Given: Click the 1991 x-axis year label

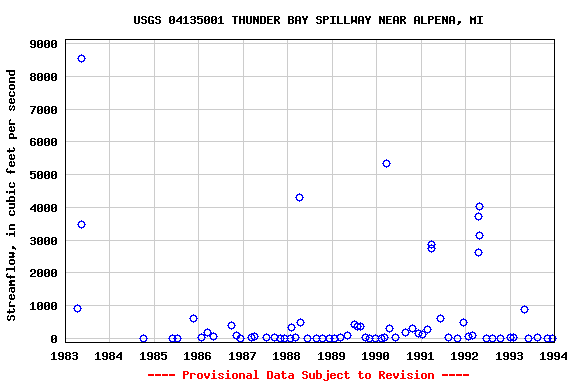Looking at the screenshot, I should coord(421,356).
